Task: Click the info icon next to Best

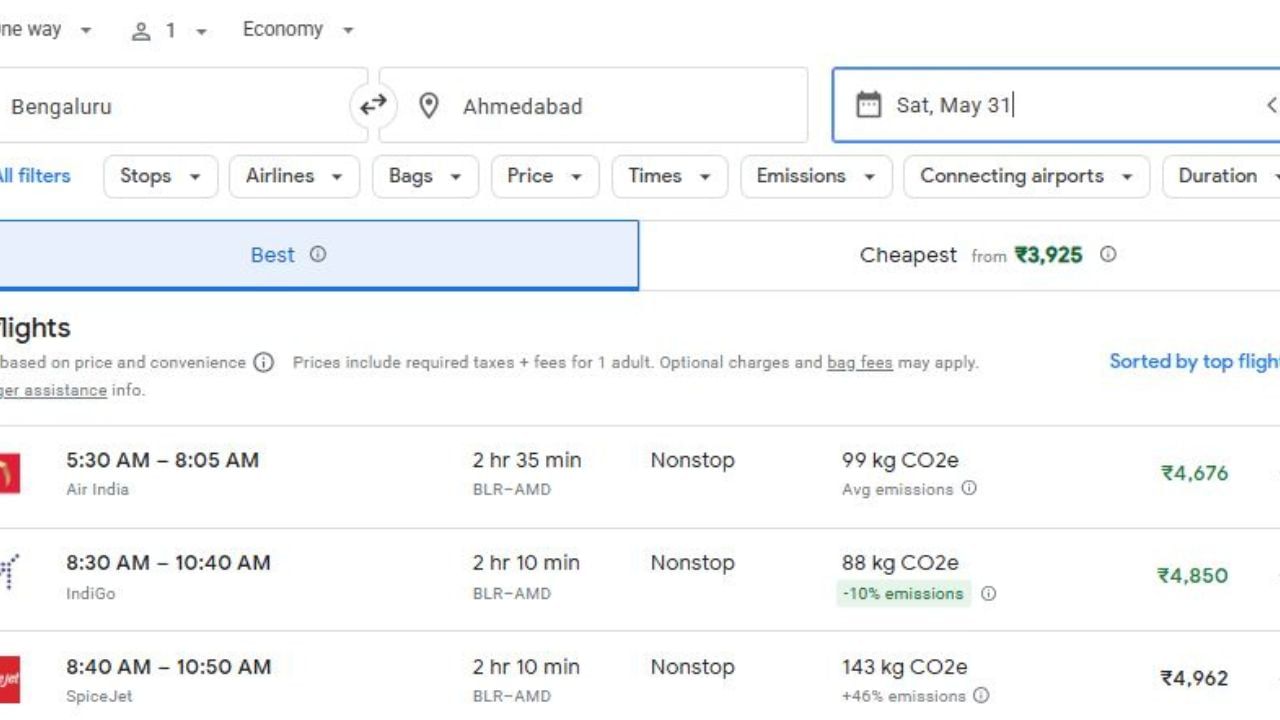Action: pyautogui.click(x=318, y=254)
